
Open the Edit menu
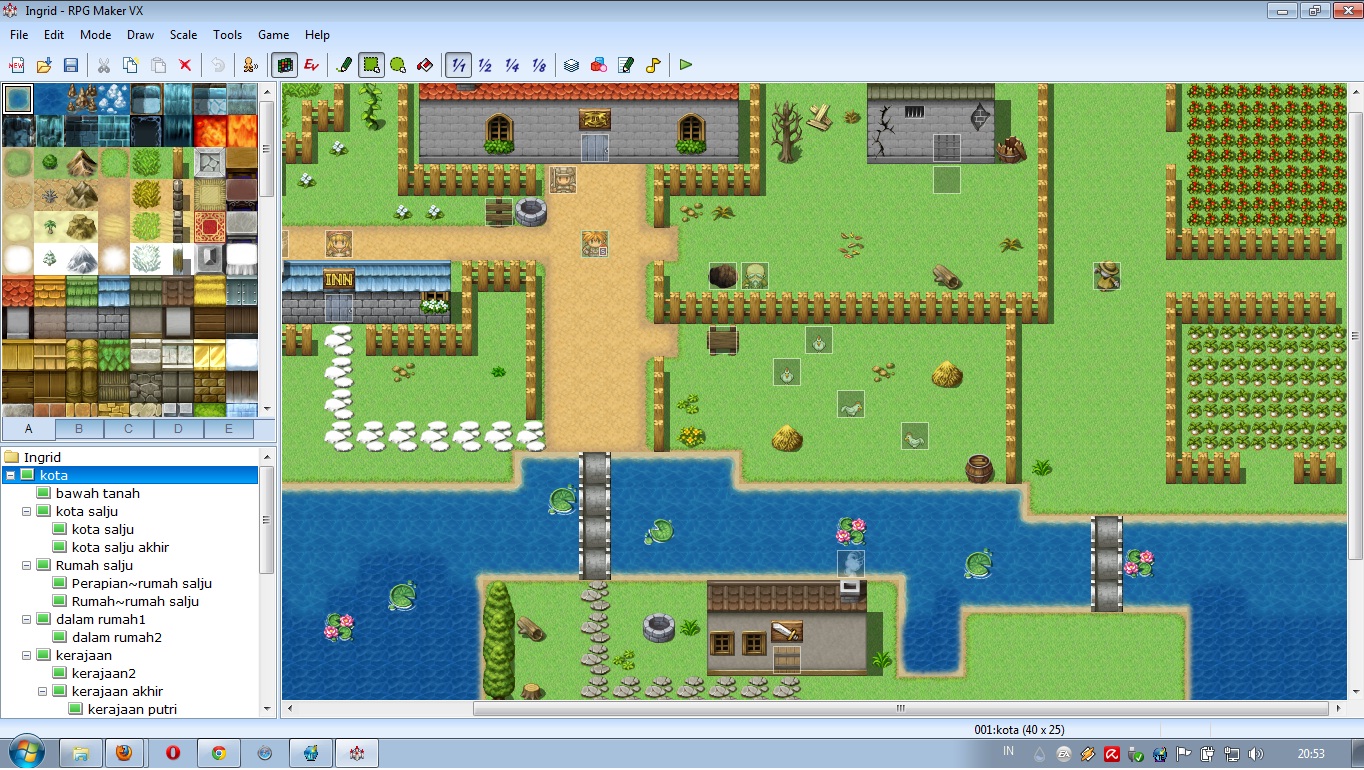[x=54, y=34]
